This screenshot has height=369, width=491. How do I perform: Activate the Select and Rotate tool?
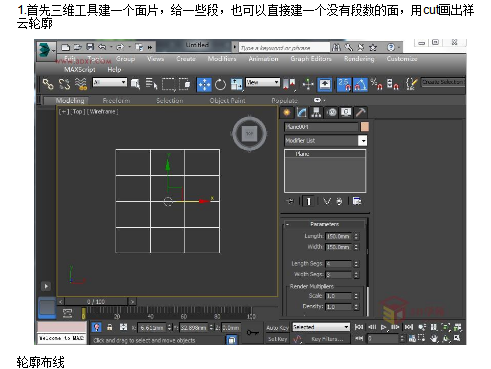(220, 84)
